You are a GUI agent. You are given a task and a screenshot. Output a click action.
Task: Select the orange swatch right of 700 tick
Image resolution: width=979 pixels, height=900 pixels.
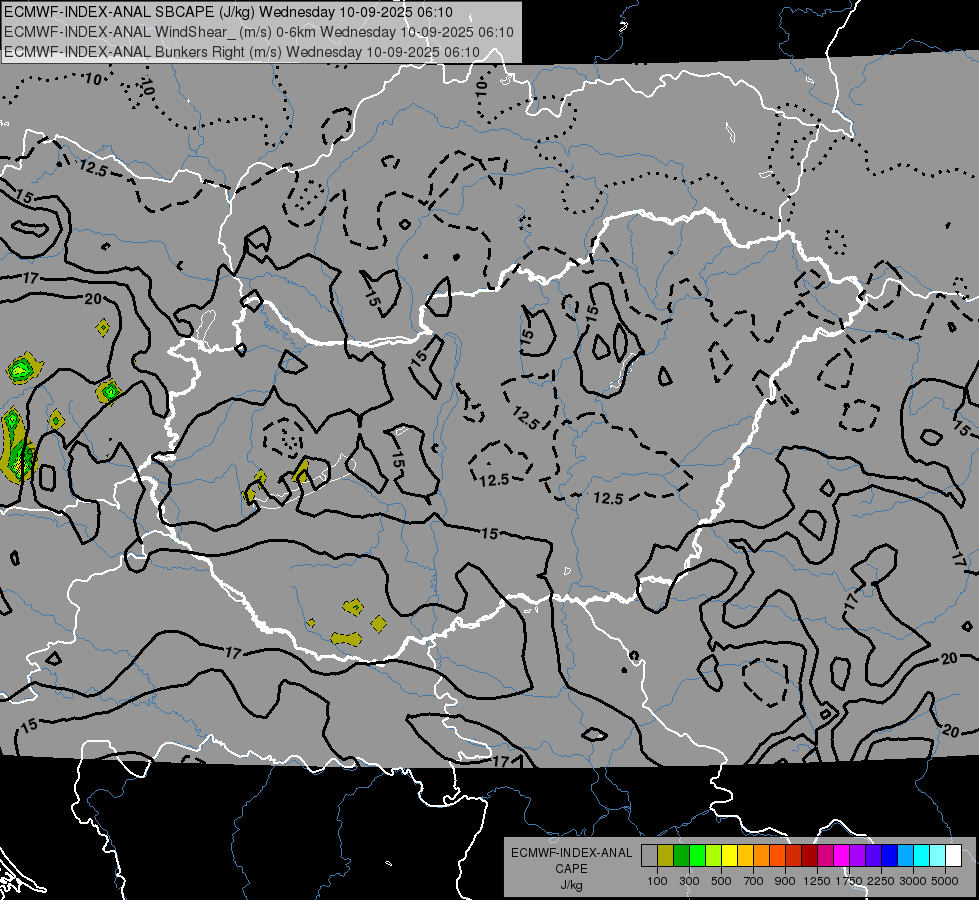(761, 856)
